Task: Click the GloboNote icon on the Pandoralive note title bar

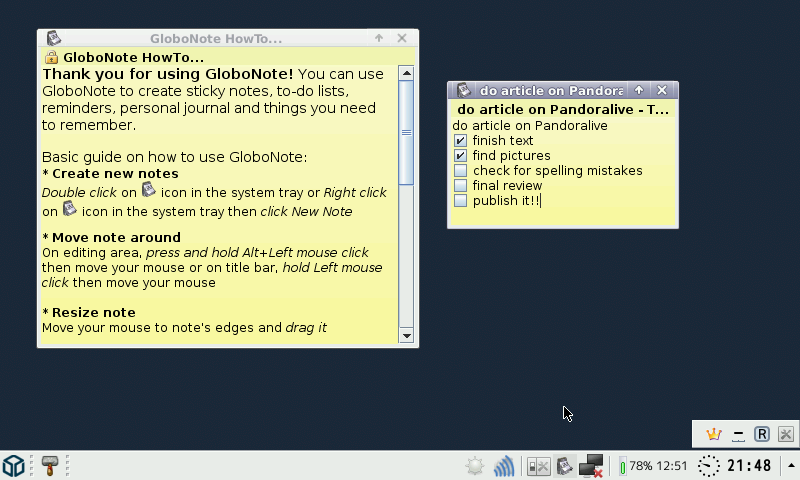Action: point(464,90)
